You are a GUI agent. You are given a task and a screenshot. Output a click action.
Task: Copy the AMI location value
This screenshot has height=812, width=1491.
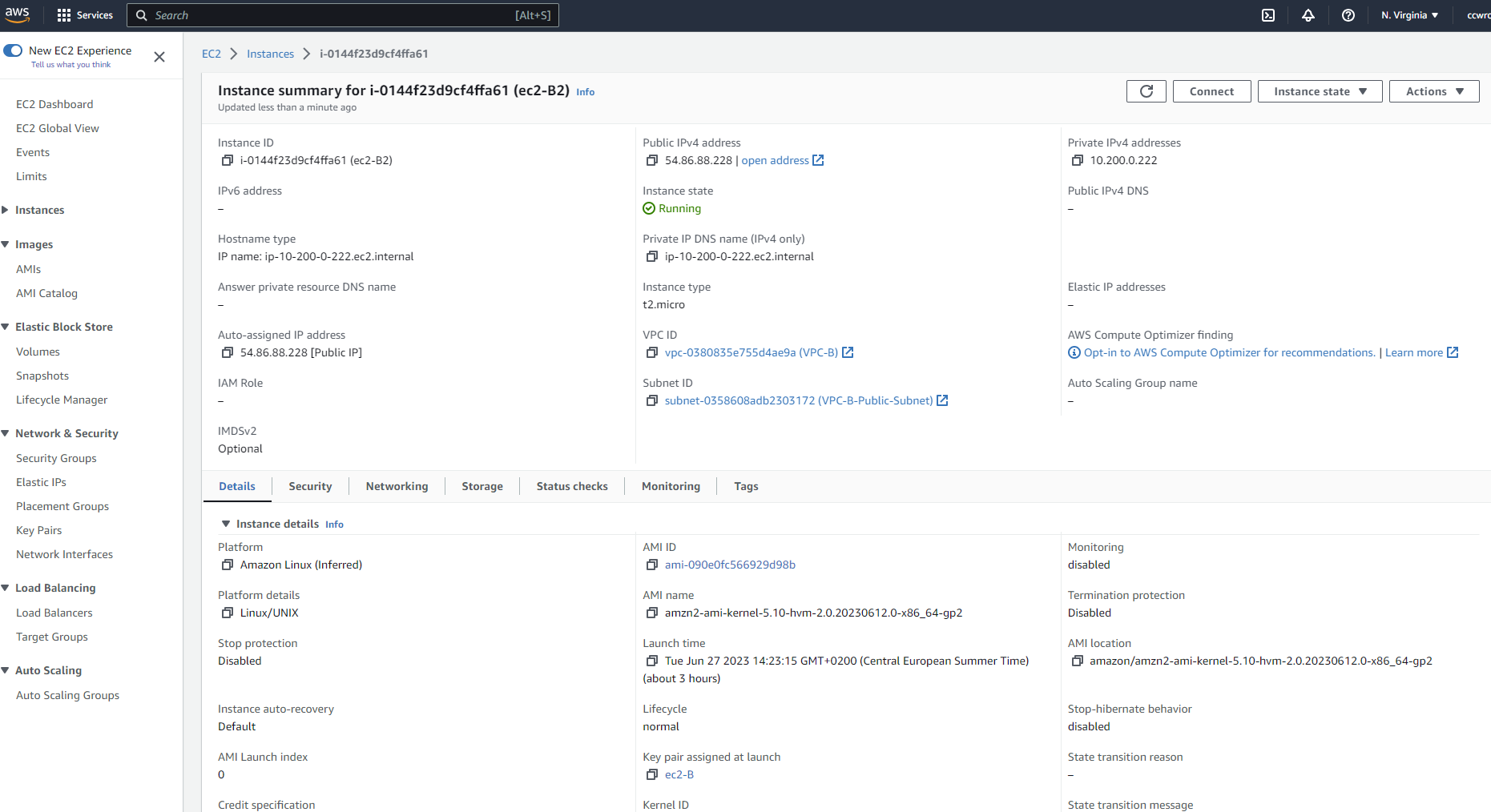1078,661
